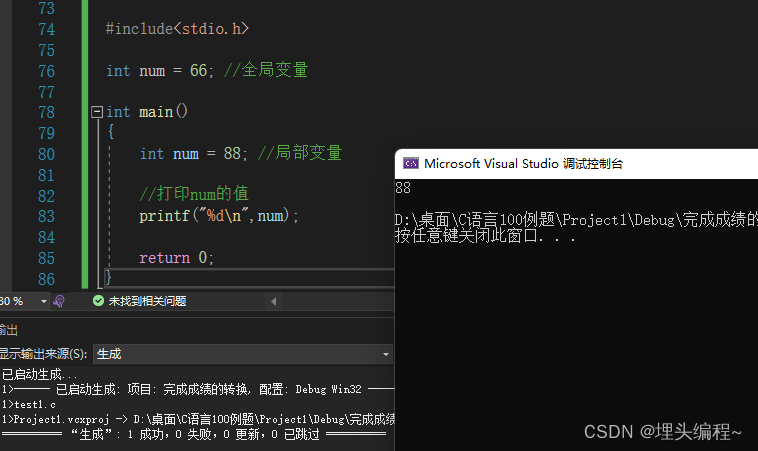Click the green no-issues check icon
The image size is (758, 451).
(x=98, y=301)
